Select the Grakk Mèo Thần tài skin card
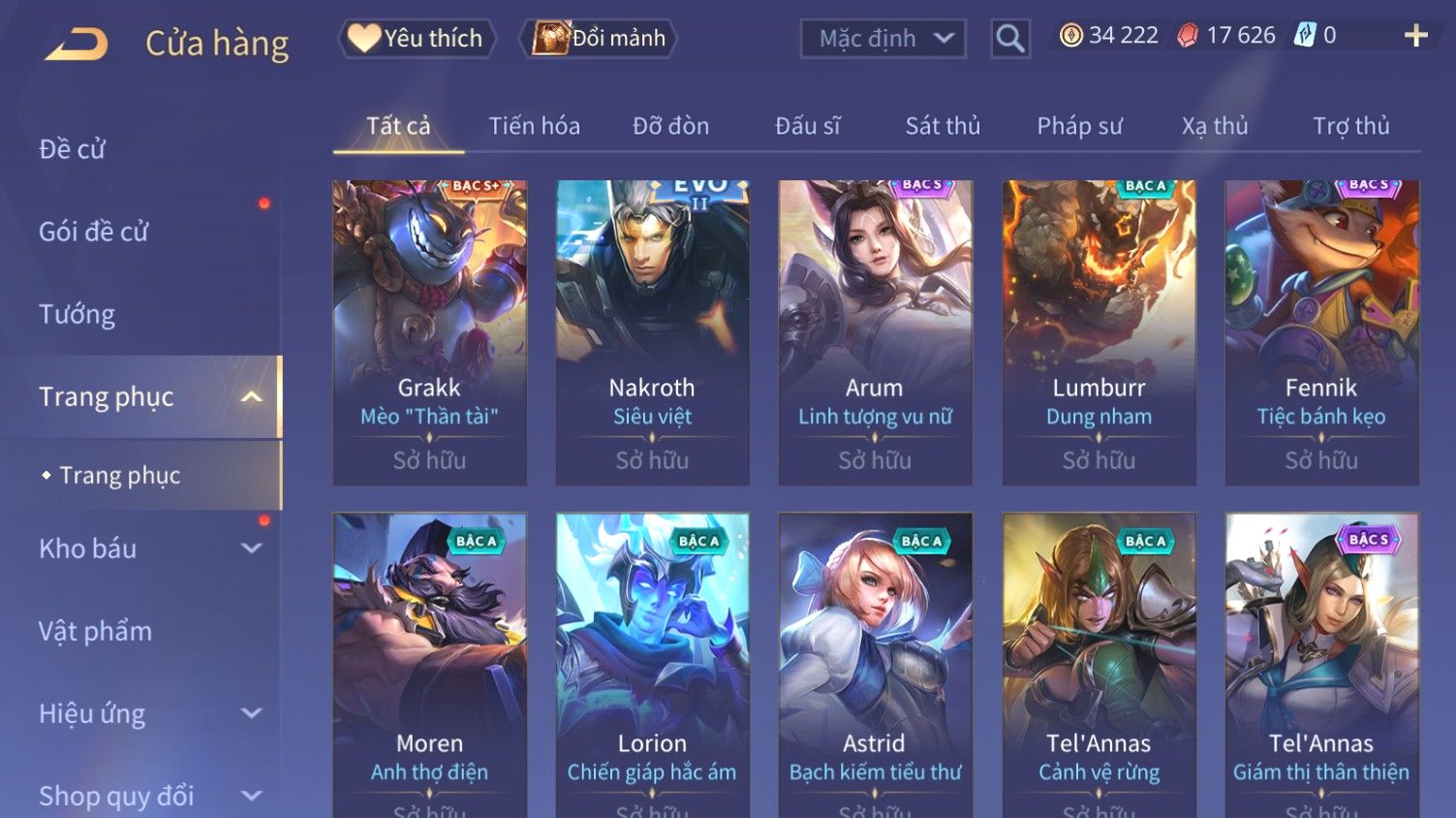This screenshot has width=1456, height=818. (x=429, y=332)
